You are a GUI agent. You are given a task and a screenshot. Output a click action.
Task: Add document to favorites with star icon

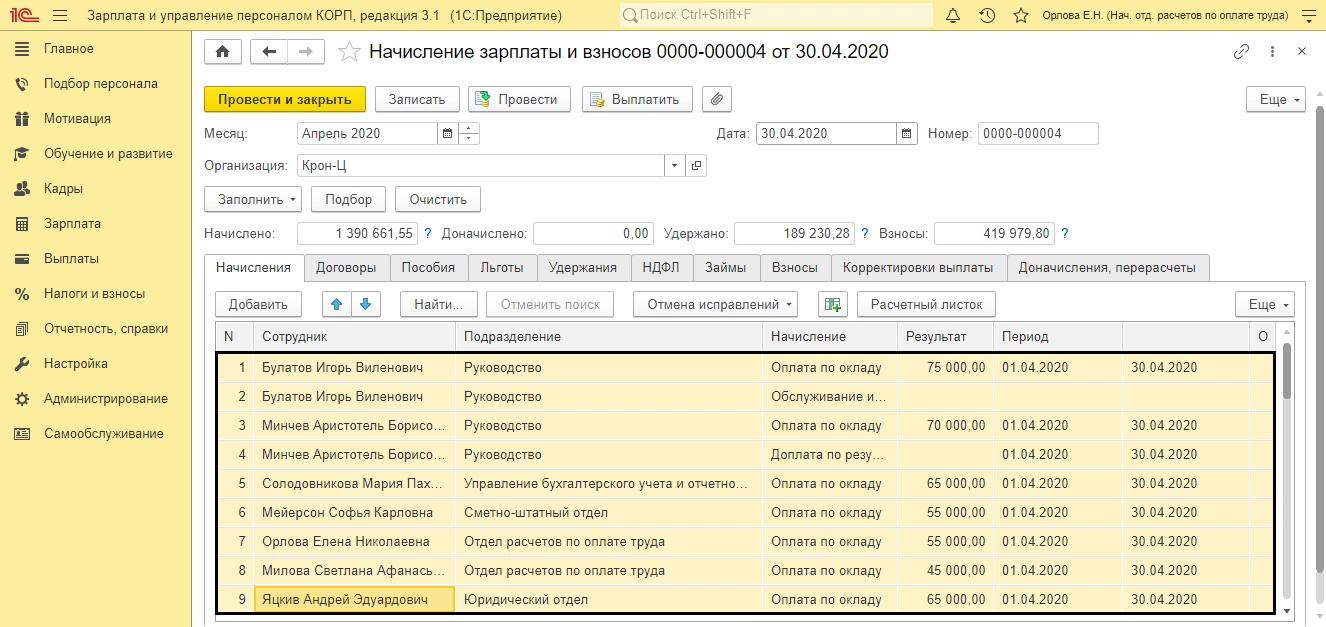coord(349,52)
